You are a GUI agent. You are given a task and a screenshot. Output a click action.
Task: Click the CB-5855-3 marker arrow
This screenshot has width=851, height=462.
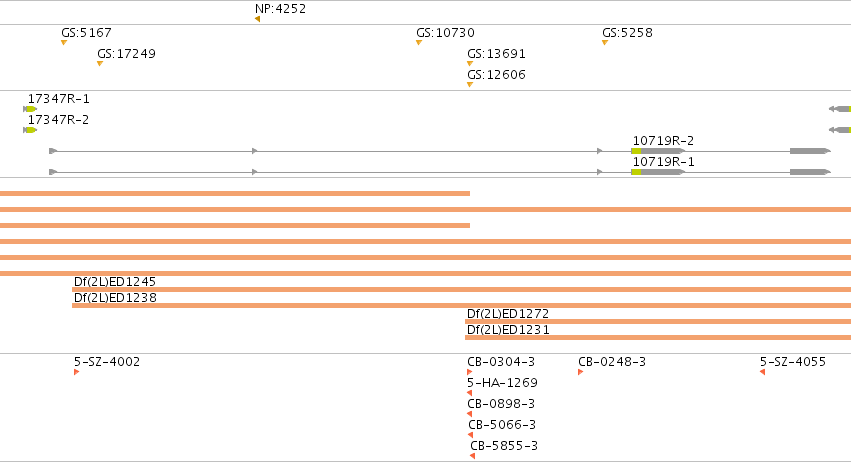473,456
